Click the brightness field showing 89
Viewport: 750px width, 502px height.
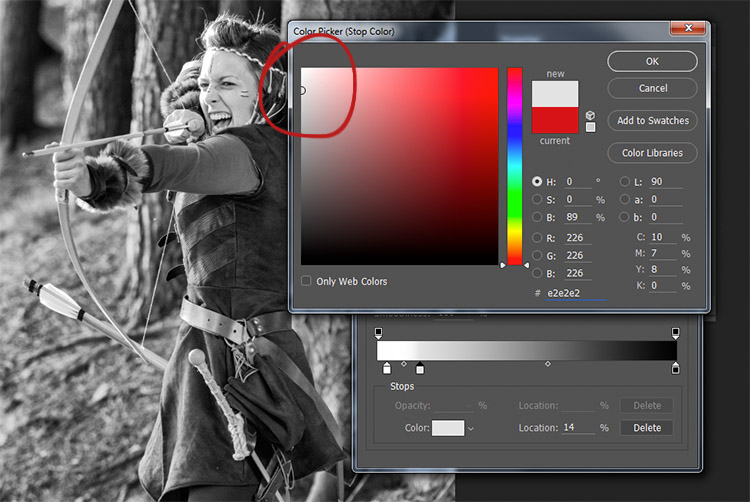point(578,217)
